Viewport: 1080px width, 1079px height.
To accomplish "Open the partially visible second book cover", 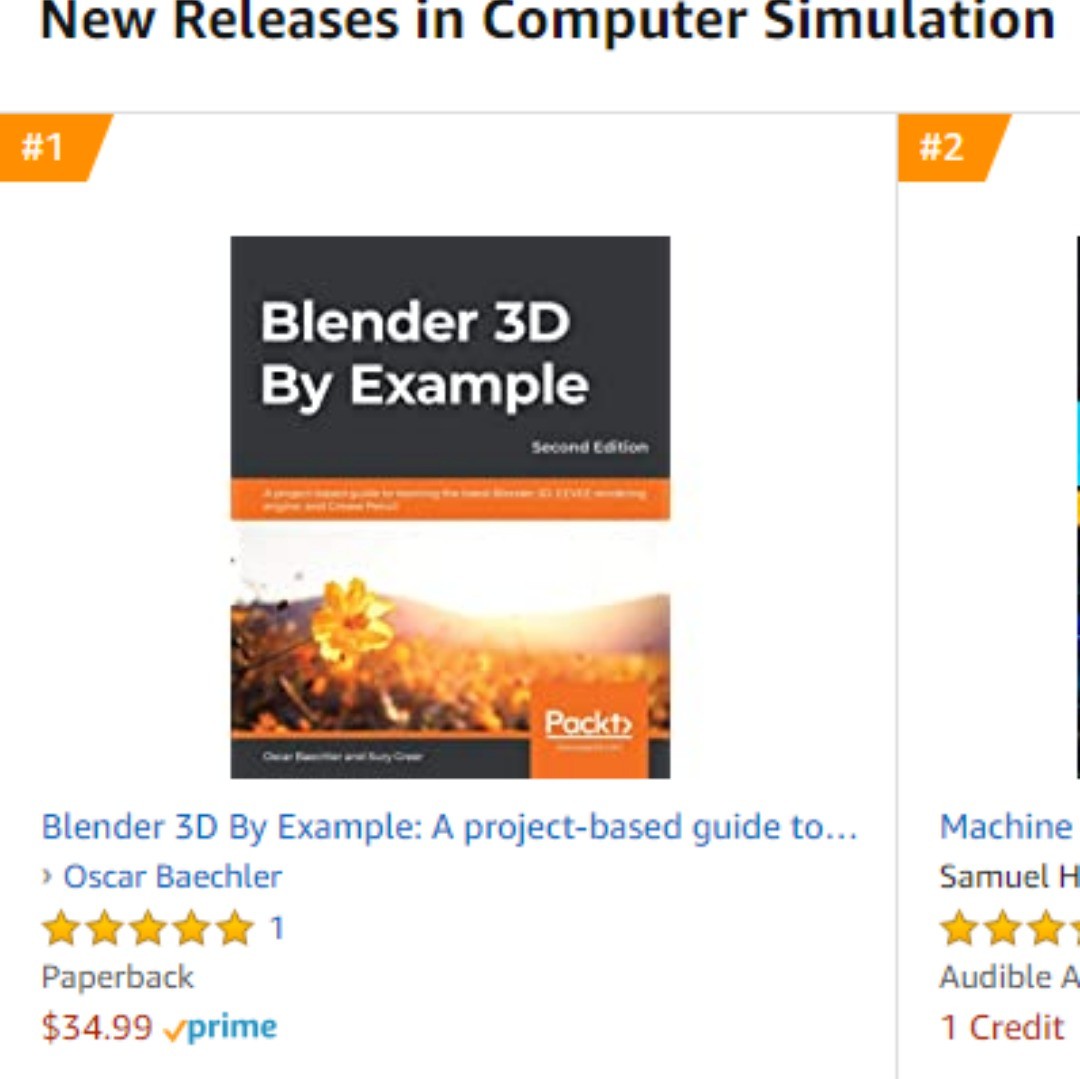I will 1076,507.
